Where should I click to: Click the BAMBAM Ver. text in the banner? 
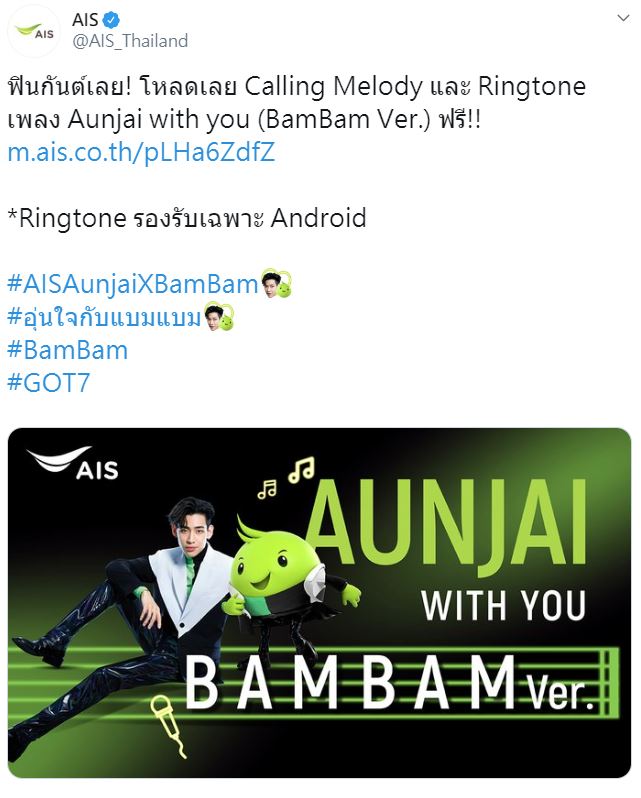[x=389, y=682]
